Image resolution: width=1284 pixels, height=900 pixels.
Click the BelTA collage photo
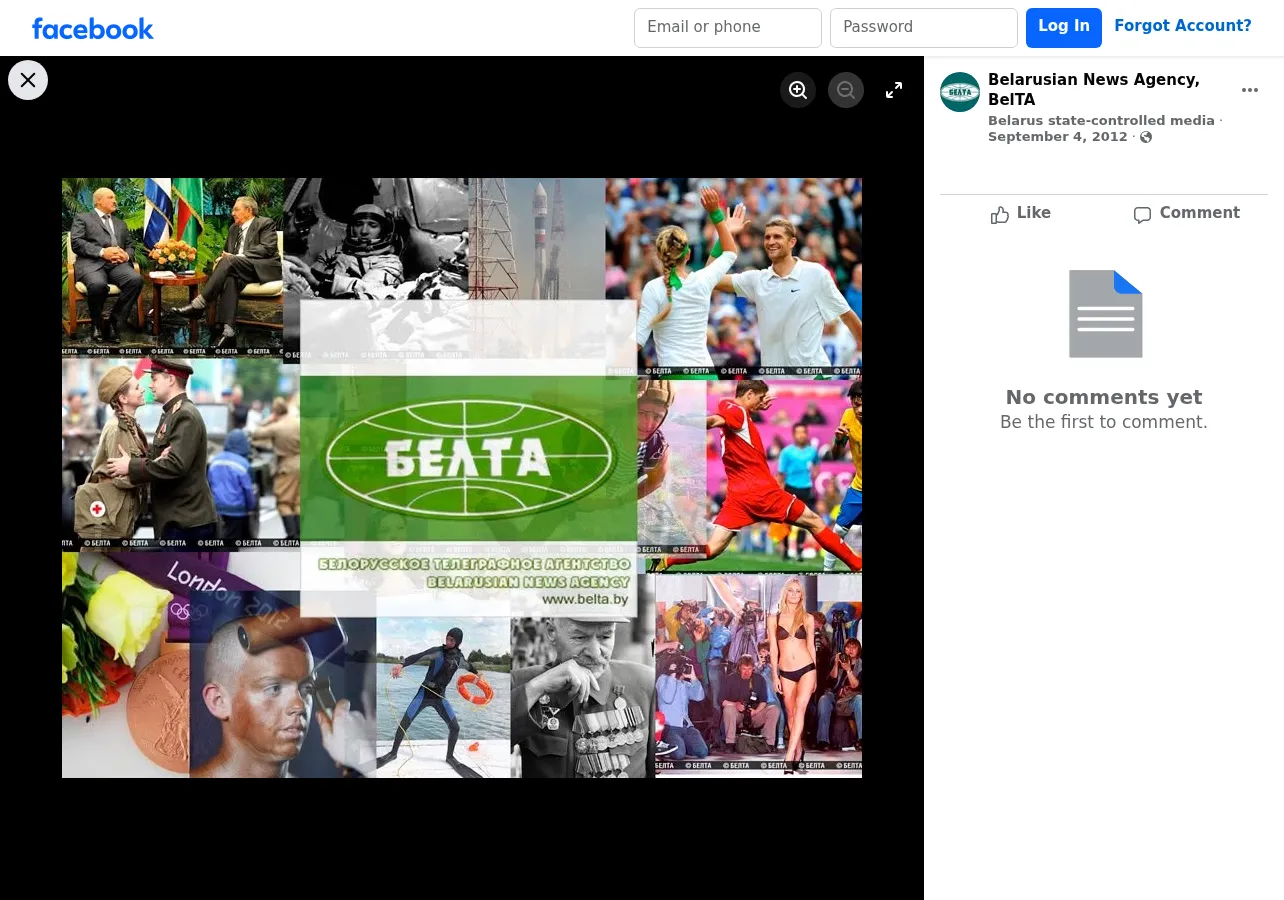coord(462,478)
